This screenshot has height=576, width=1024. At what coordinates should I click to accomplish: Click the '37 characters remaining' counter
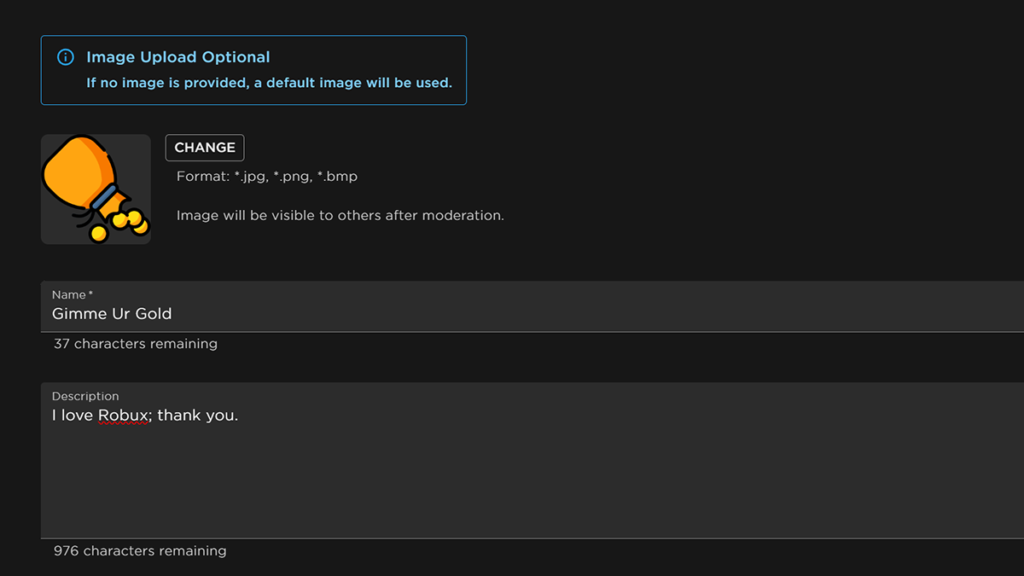tap(135, 344)
